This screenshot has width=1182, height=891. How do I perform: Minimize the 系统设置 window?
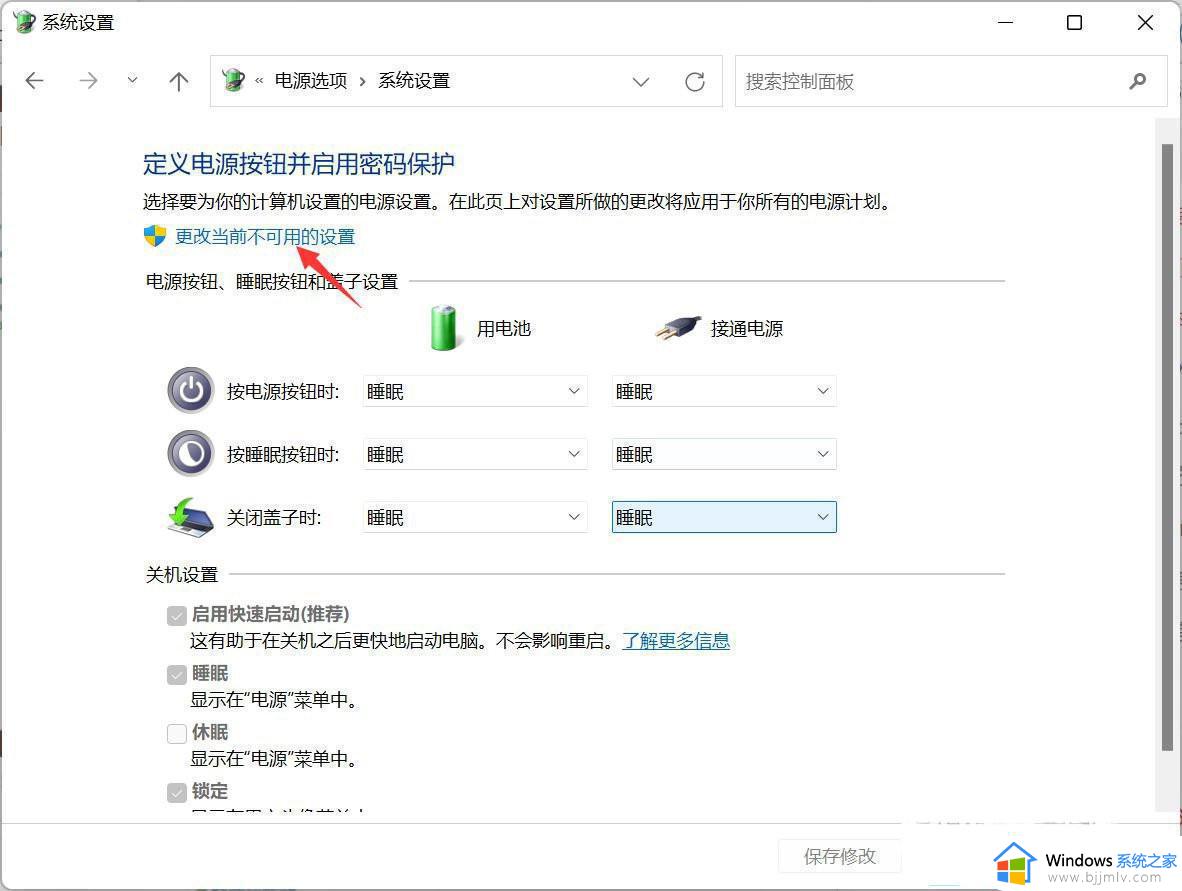tap(1006, 23)
